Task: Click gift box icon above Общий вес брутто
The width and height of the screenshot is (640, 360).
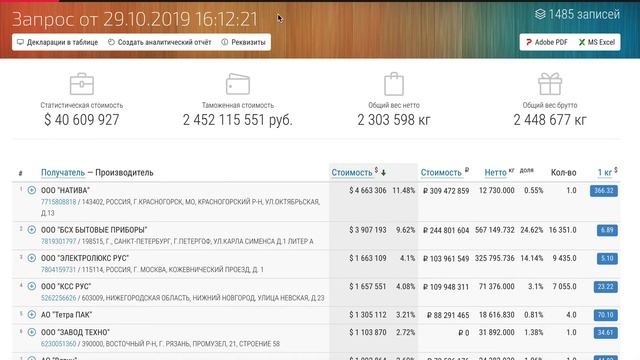Action: [550, 84]
